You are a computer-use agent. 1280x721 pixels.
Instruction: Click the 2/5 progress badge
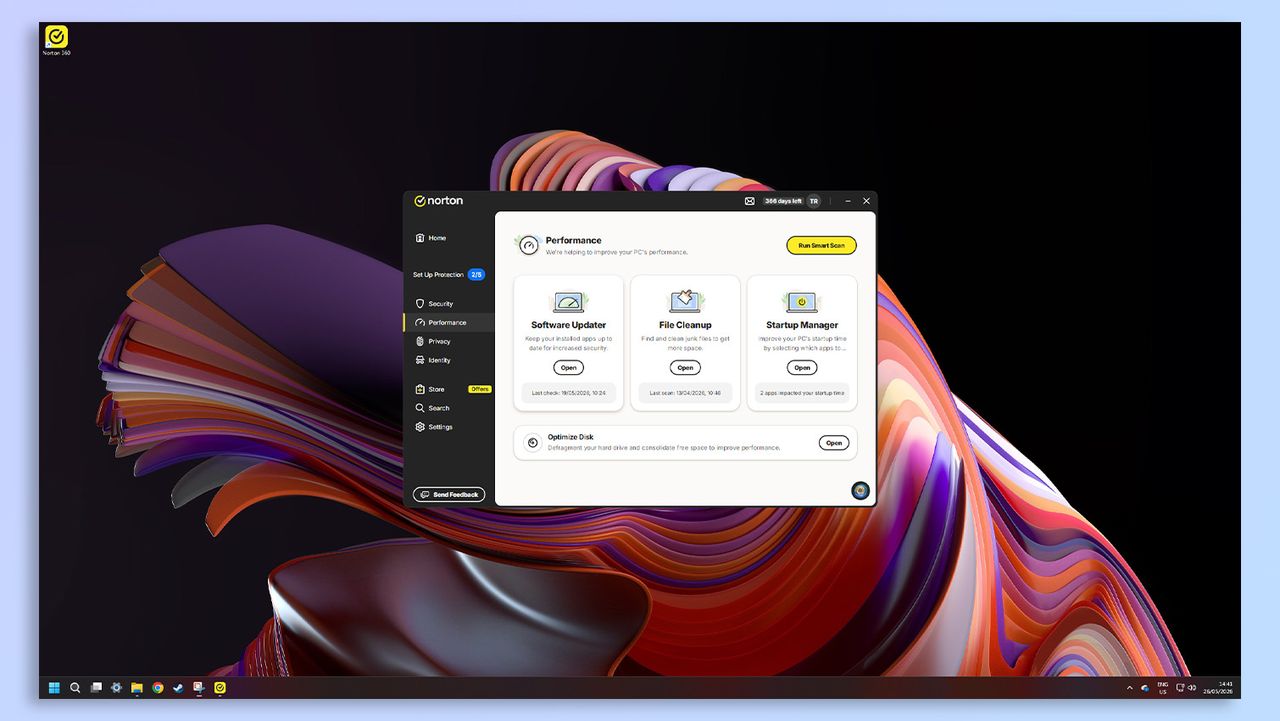(476, 274)
